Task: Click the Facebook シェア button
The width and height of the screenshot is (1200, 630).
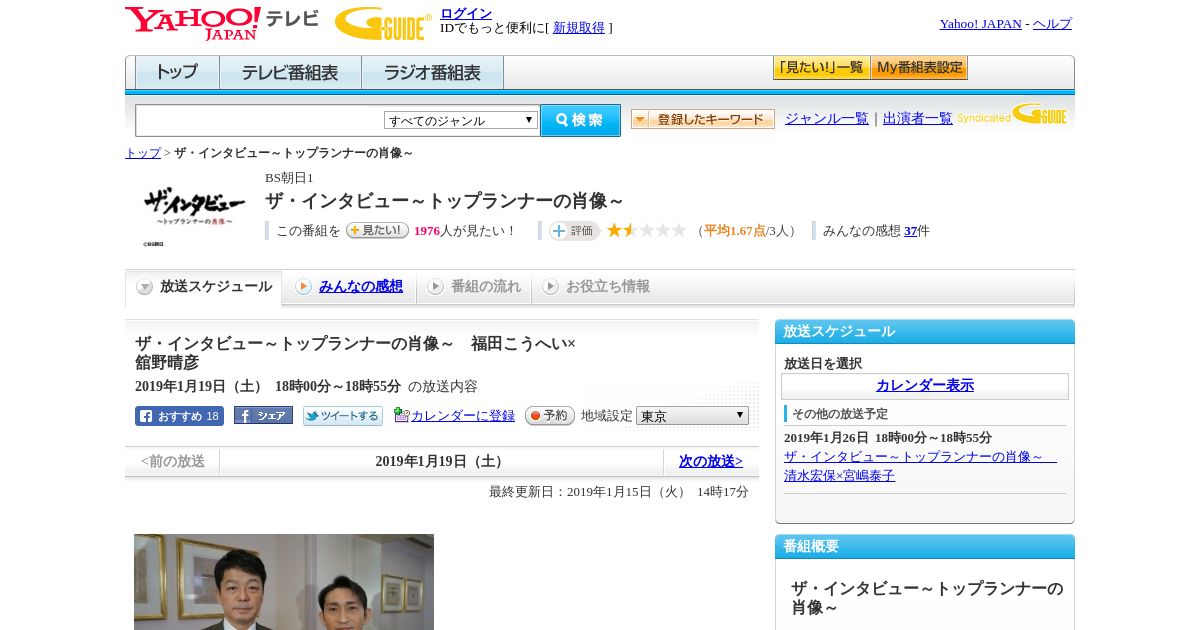Action: point(263,415)
